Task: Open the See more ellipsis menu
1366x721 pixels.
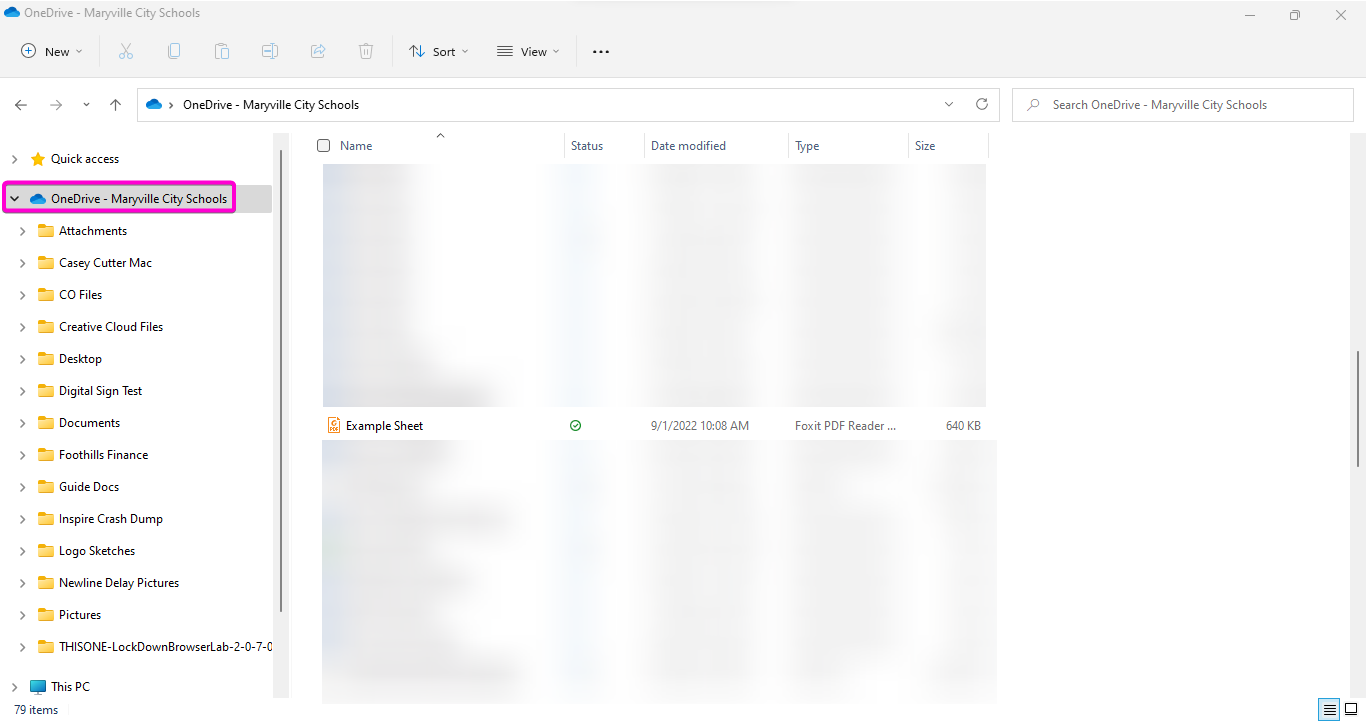Action: click(601, 52)
